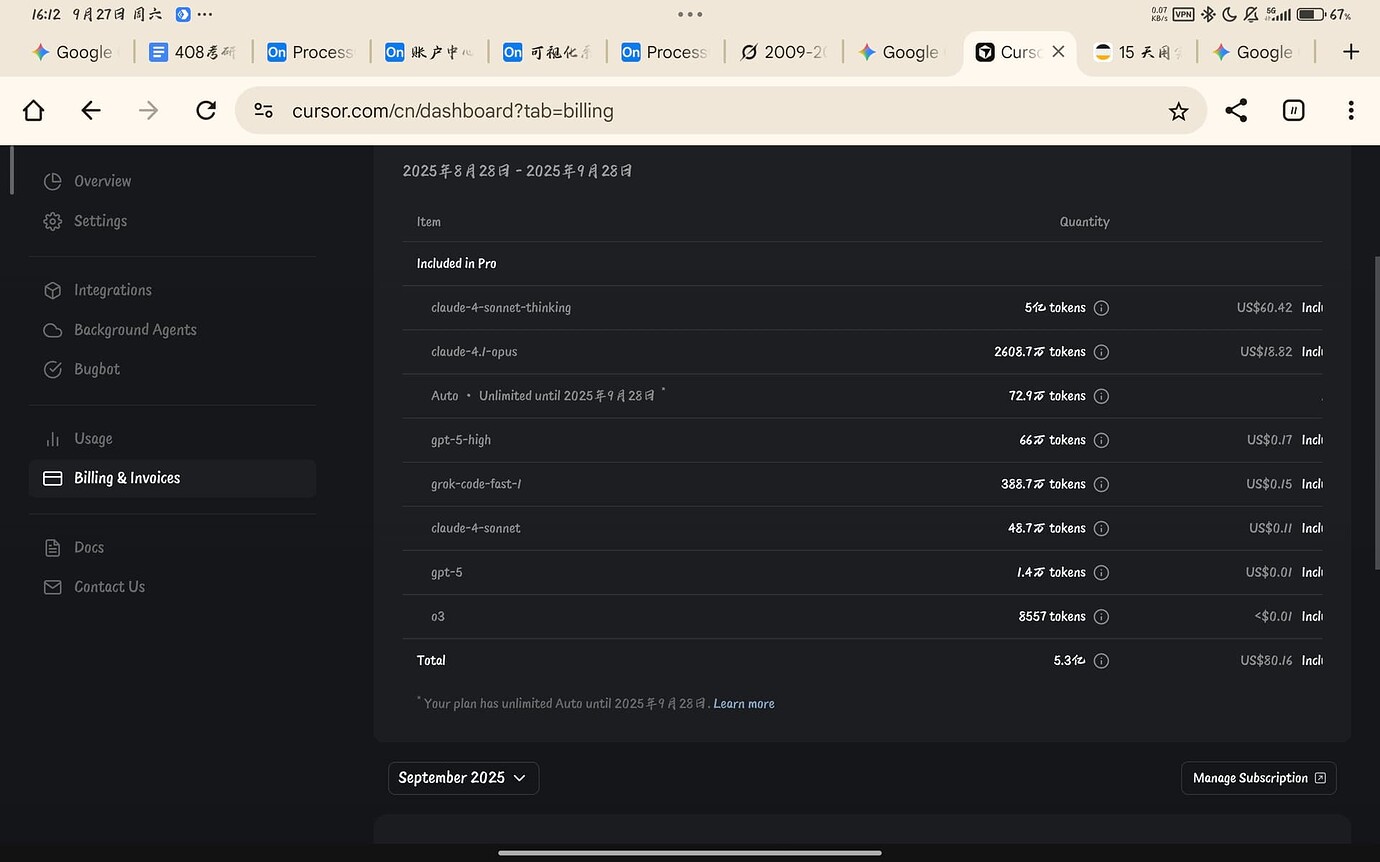
Task: Switch to the 15 天 browser tab
Action: point(1139,52)
